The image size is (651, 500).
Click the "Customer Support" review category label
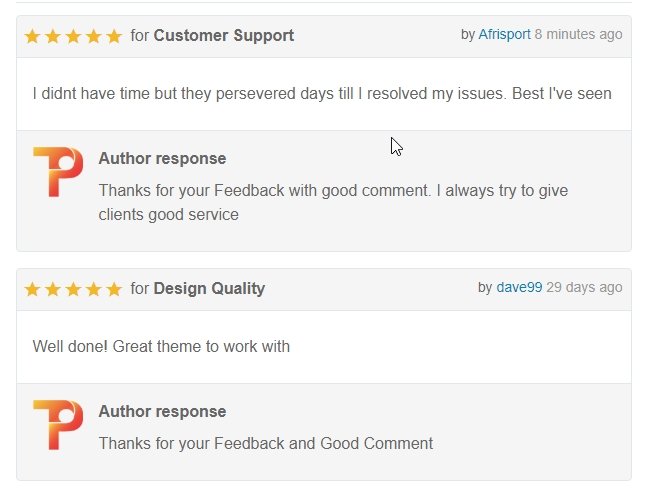click(224, 36)
